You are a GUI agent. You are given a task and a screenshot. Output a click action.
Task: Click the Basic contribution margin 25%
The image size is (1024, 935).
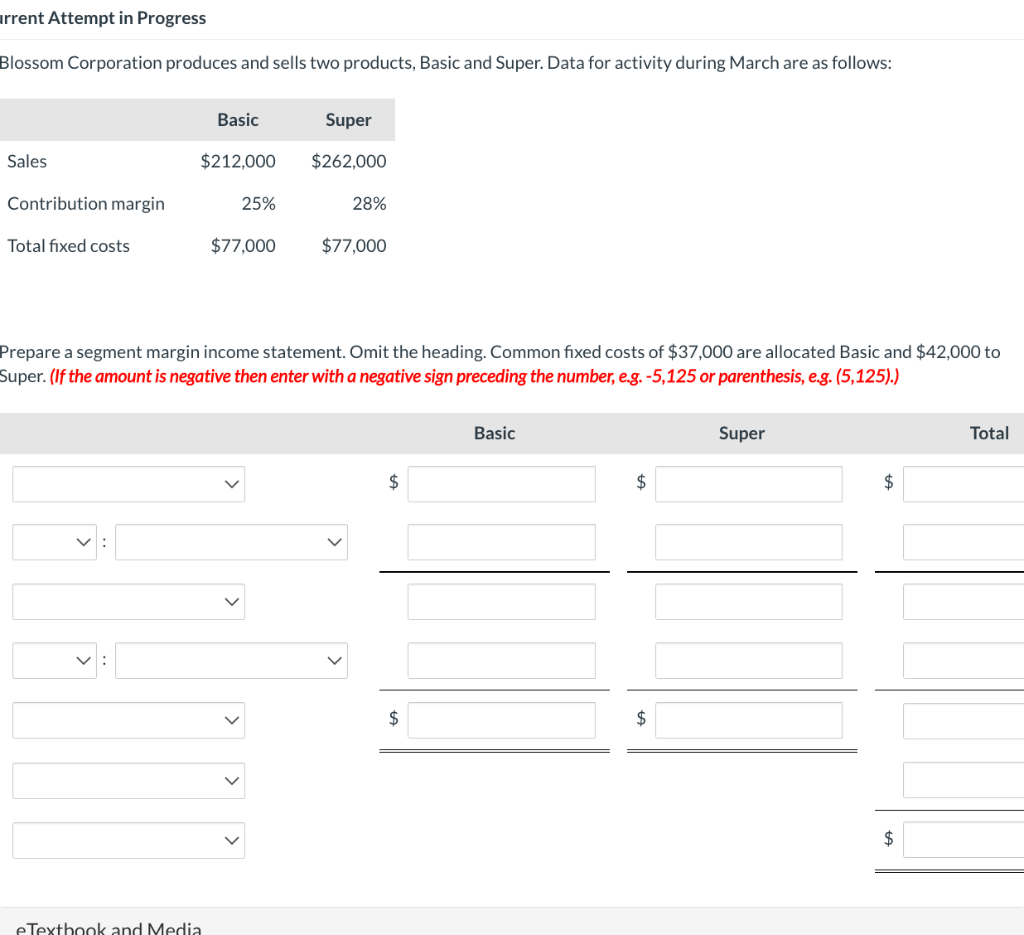click(x=259, y=204)
